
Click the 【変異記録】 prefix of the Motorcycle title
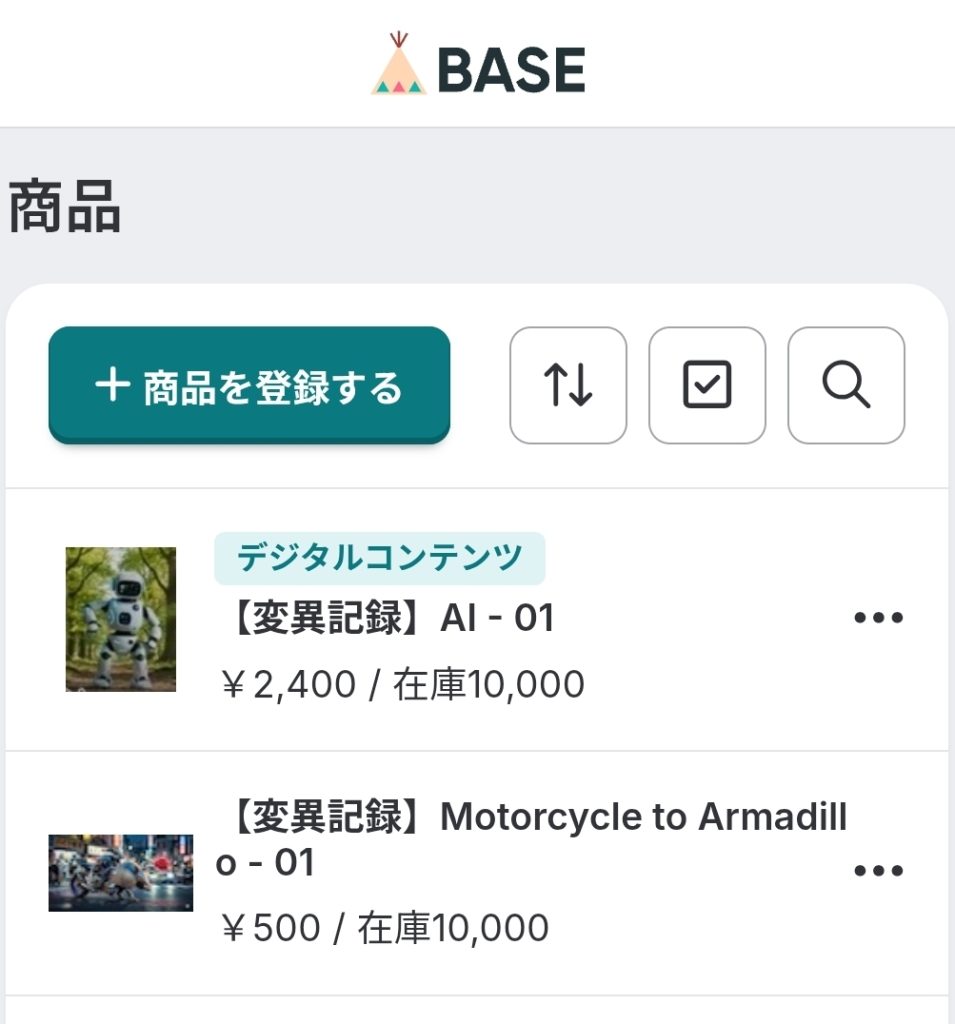(323, 818)
